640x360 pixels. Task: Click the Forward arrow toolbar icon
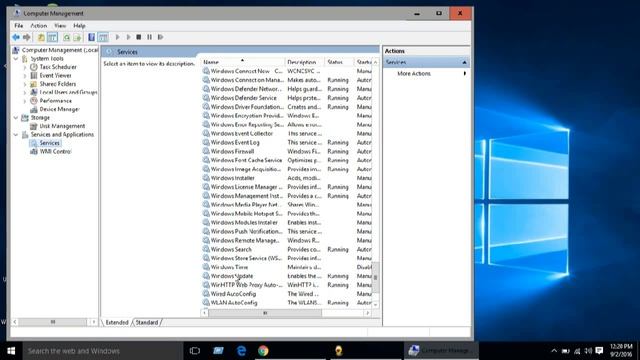[27, 37]
